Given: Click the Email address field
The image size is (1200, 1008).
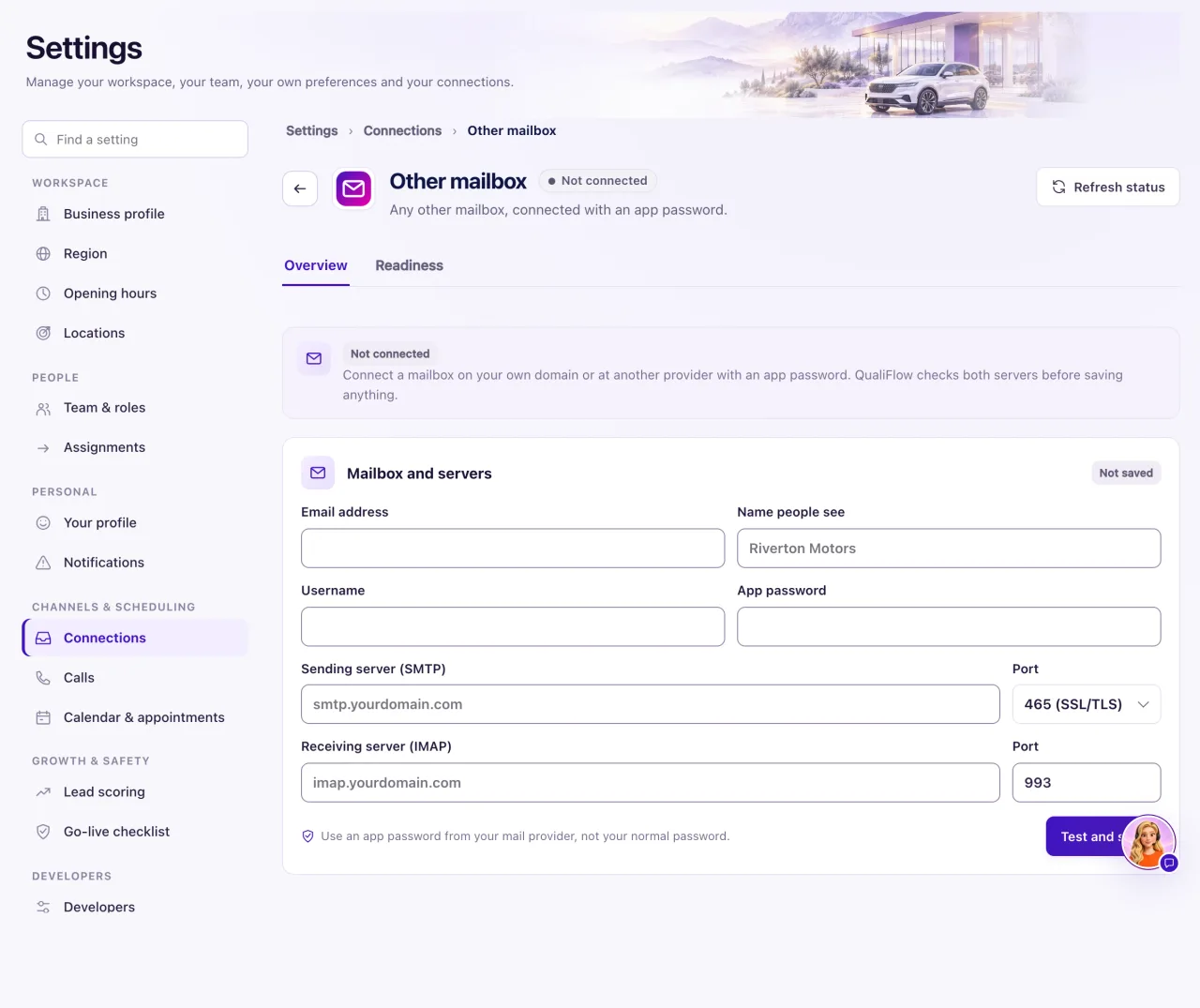Looking at the screenshot, I should pyautogui.click(x=513, y=549).
